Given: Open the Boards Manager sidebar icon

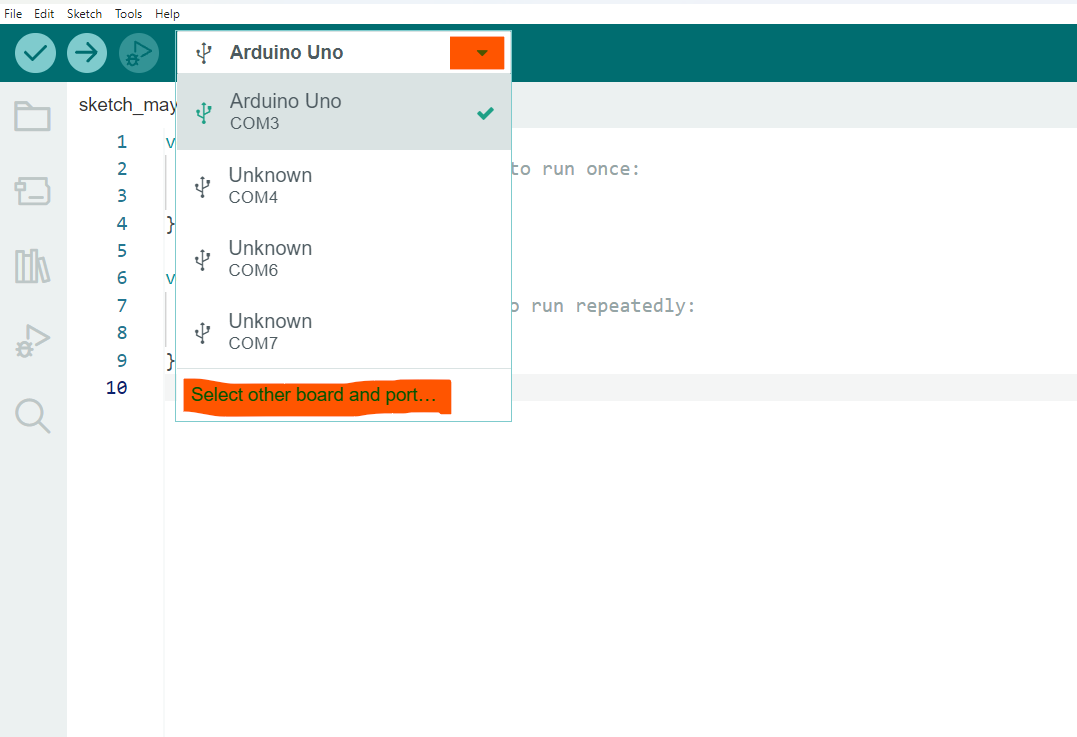Looking at the screenshot, I should [x=32, y=191].
